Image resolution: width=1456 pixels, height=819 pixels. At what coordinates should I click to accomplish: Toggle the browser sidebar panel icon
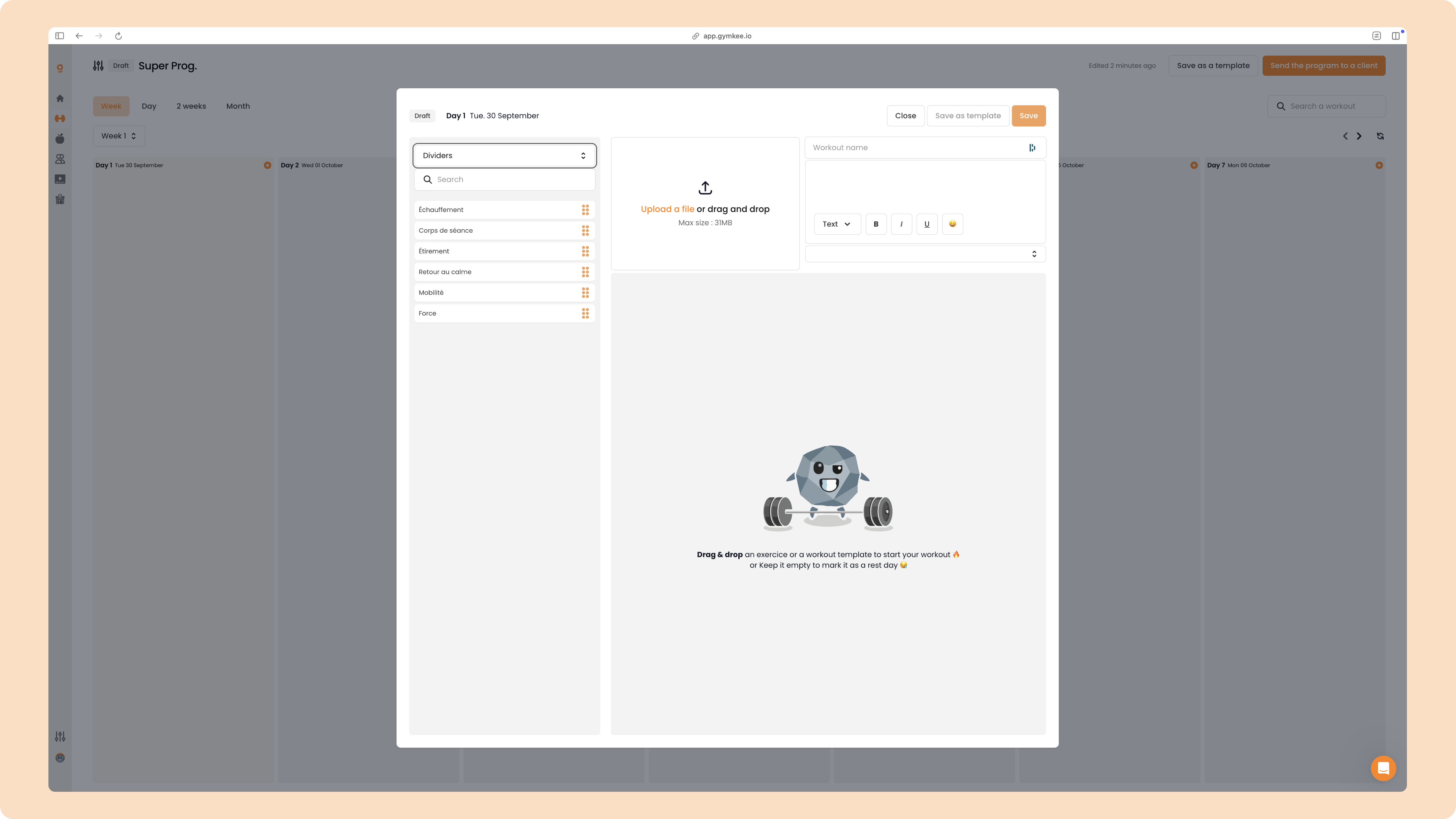(59, 36)
